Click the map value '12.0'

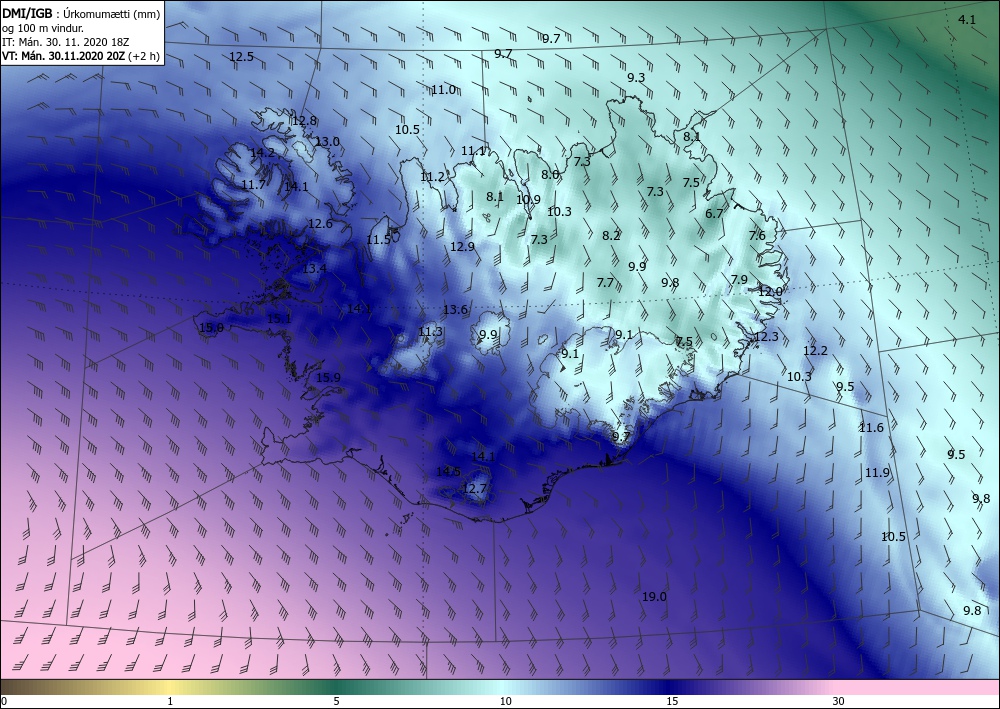pyautogui.click(x=770, y=291)
